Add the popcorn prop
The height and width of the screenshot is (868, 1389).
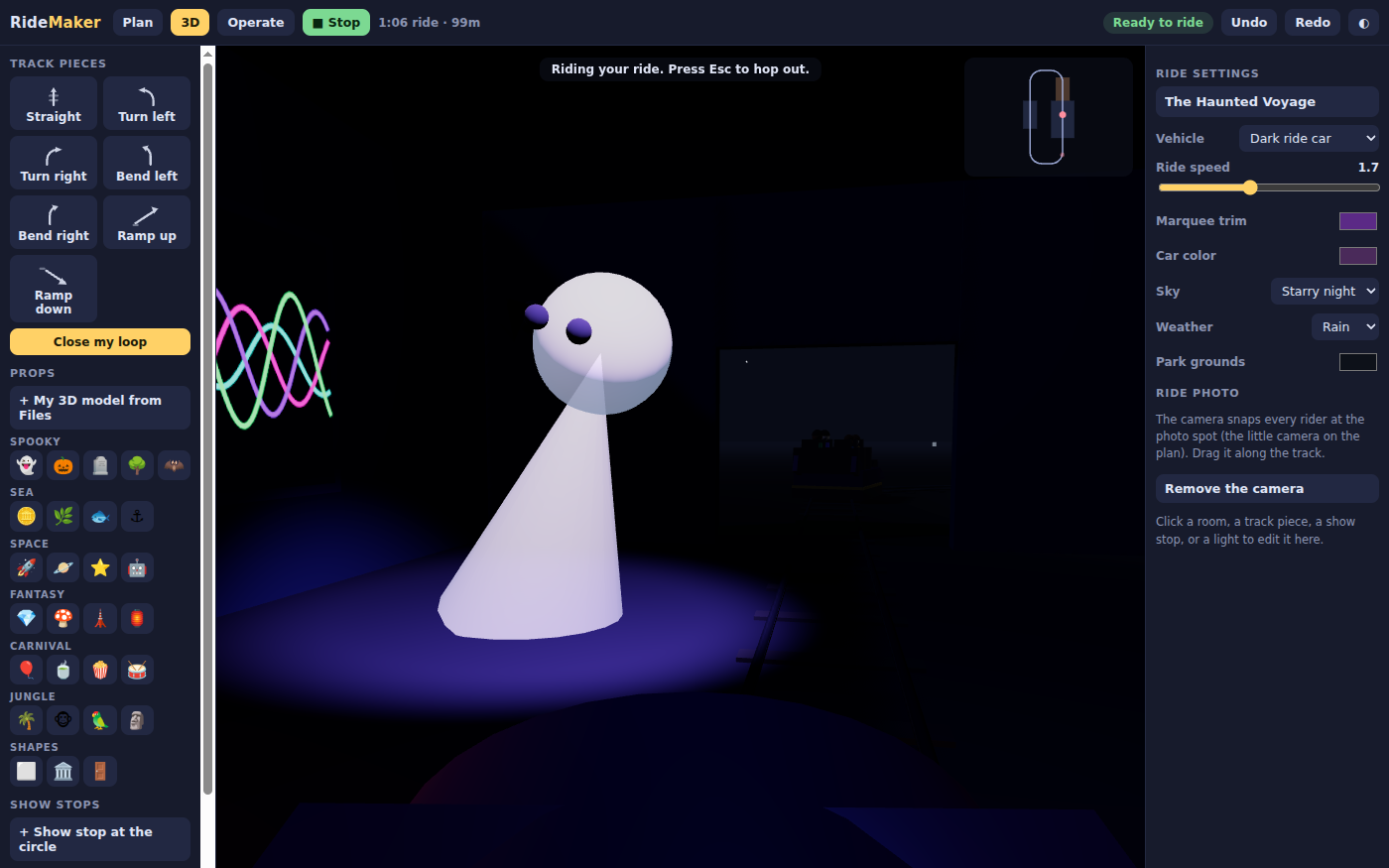point(100,670)
